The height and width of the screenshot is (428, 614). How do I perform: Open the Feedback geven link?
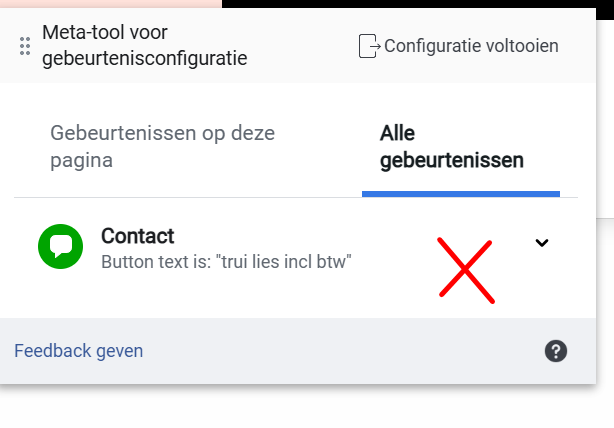tap(78, 351)
